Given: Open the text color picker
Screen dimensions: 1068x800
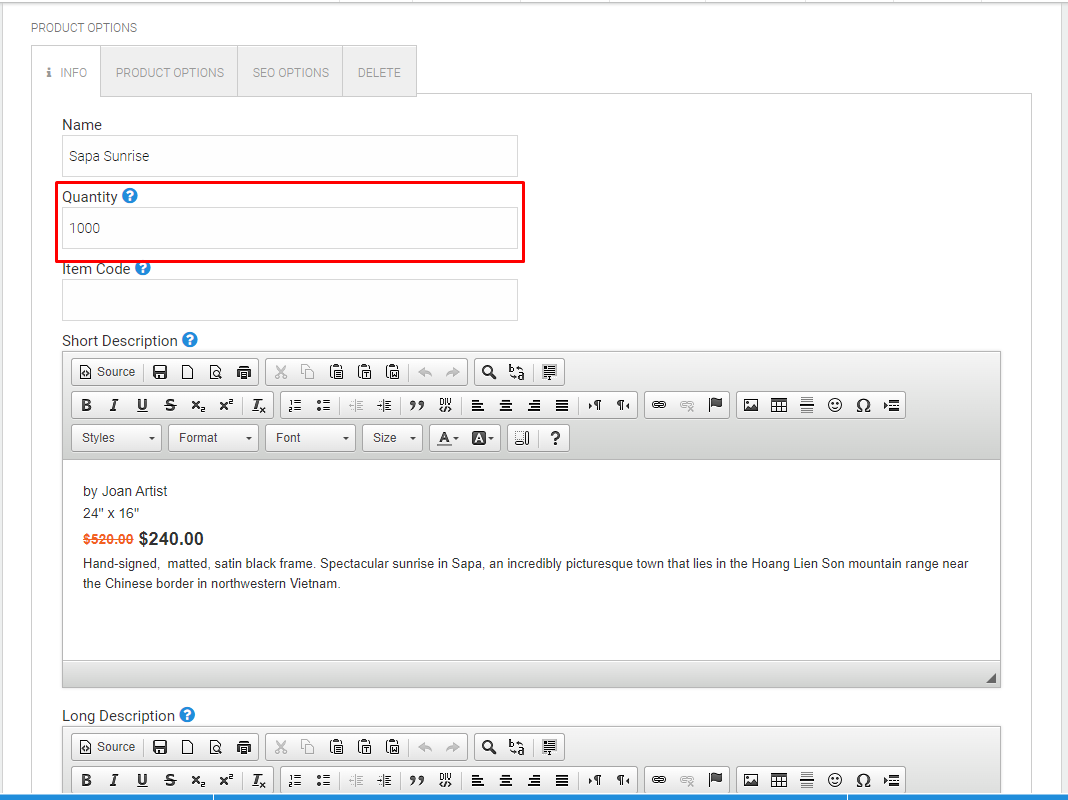Looking at the screenshot, I should 447,438.
